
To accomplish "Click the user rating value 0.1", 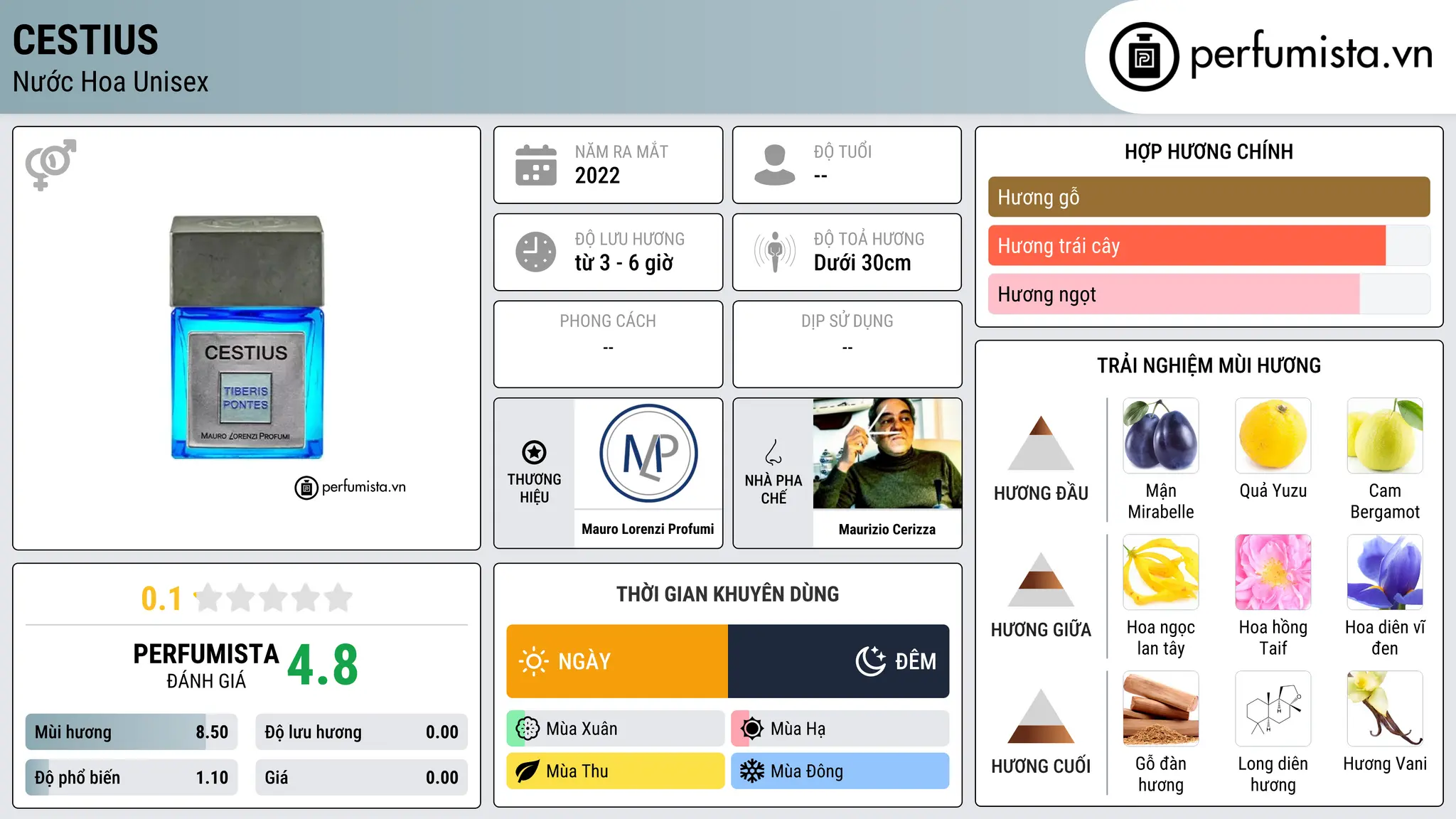I will click(161, 599).
